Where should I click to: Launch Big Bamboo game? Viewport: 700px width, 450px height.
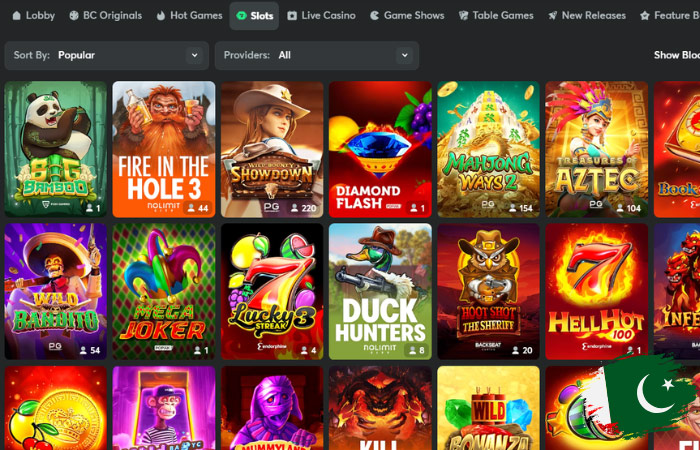point(56,149)
